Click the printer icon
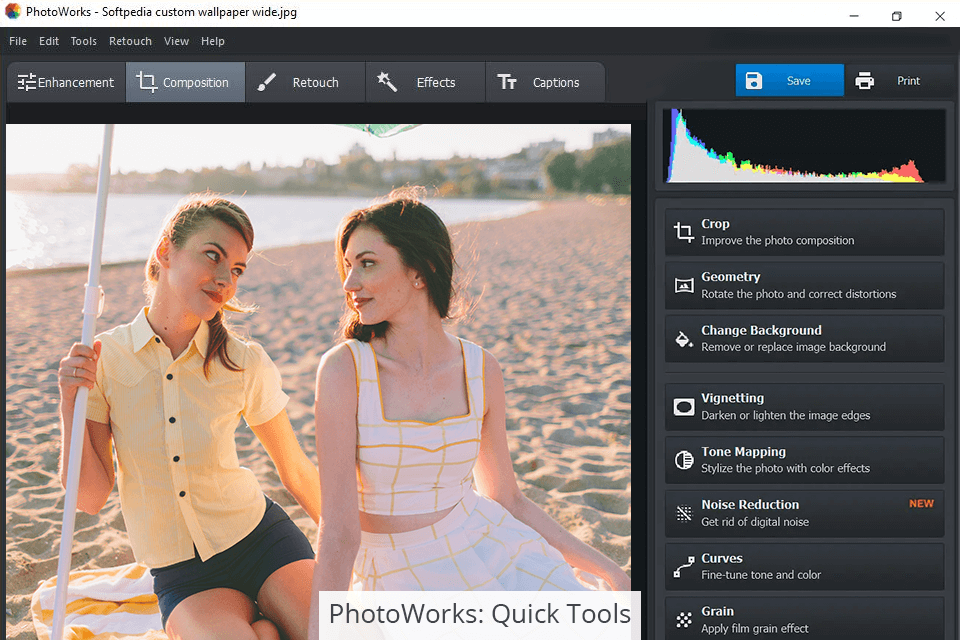This screenshot has height=640, width=960. coord(864,80)
